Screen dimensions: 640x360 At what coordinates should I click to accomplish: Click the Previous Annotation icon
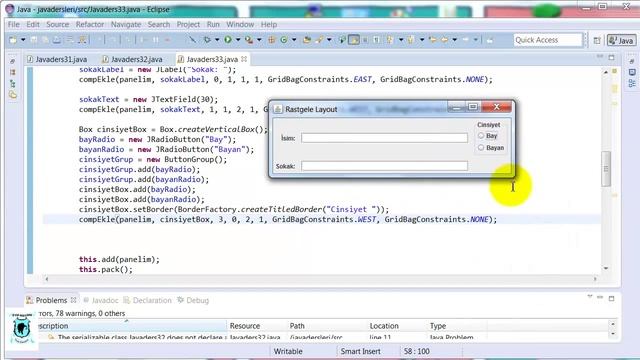411,40
